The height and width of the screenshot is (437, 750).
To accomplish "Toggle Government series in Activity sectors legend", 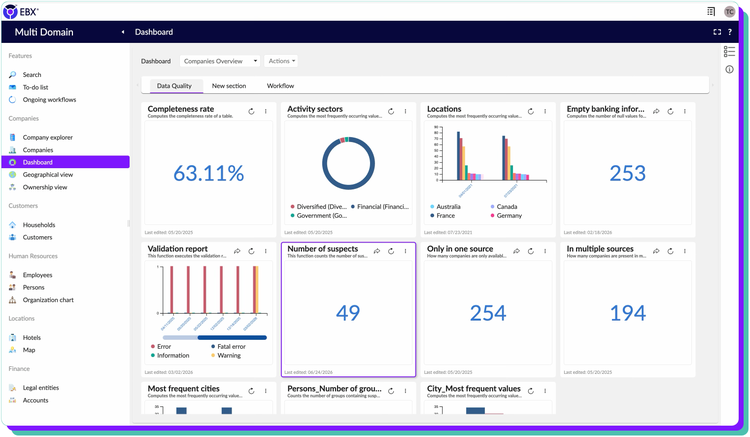I will (319, 216).
